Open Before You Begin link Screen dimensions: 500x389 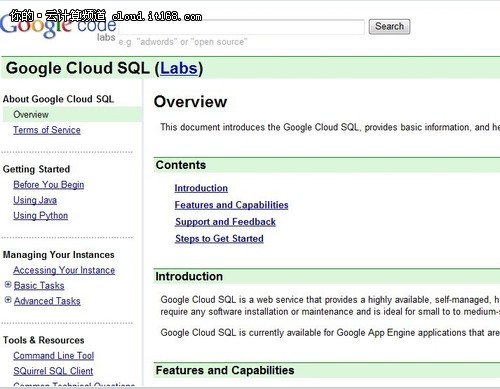(x=49, y=185)
